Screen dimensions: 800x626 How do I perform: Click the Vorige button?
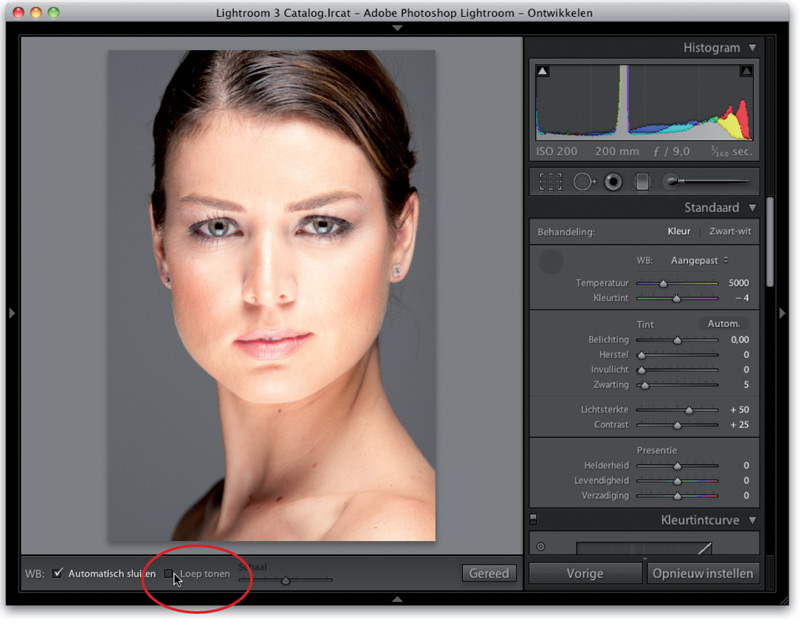(x=585, y=573)
